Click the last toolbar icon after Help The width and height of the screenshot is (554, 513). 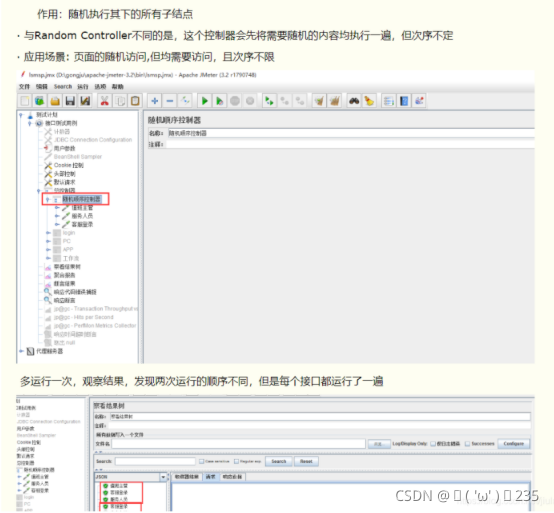pos(419,101)
